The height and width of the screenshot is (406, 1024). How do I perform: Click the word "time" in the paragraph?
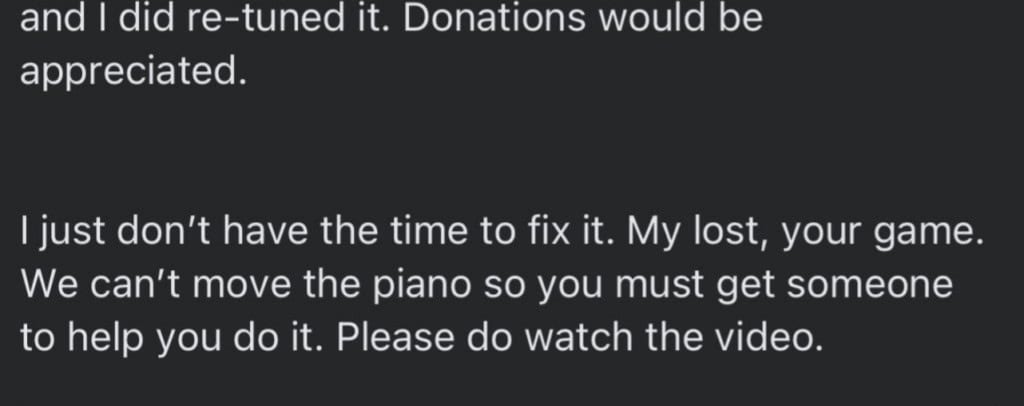point(435,232)
